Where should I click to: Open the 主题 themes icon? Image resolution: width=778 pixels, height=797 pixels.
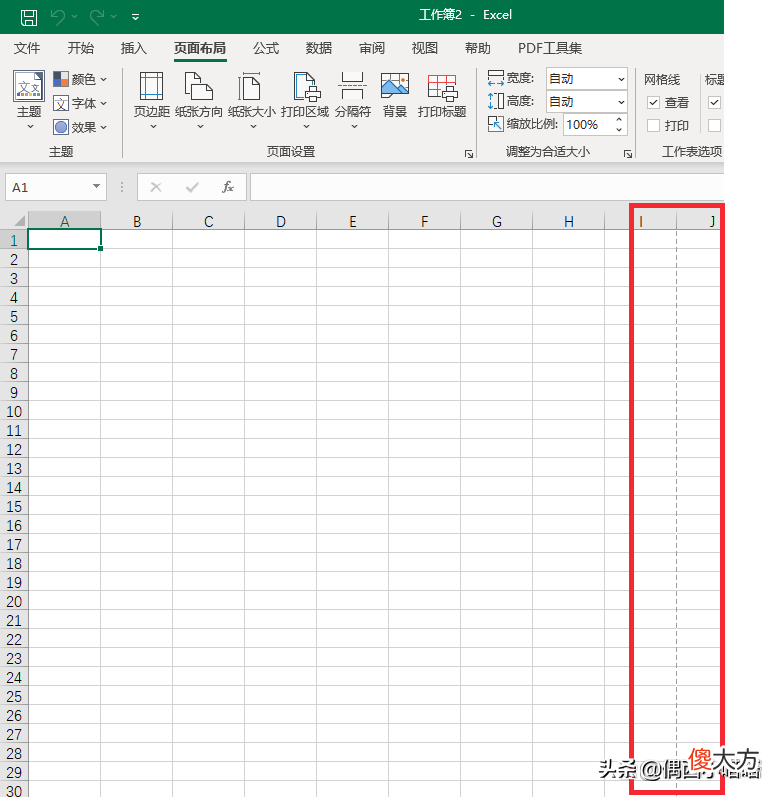pyautogui.click(x=29, y=86)
